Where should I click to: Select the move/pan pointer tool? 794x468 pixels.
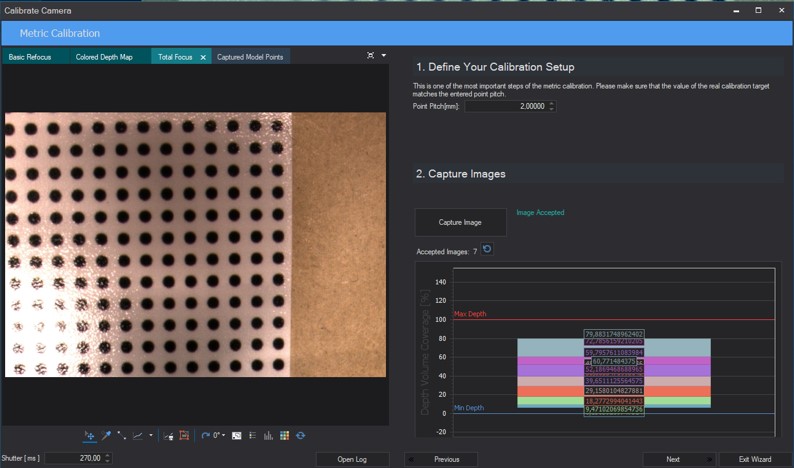tap(89, 436)
